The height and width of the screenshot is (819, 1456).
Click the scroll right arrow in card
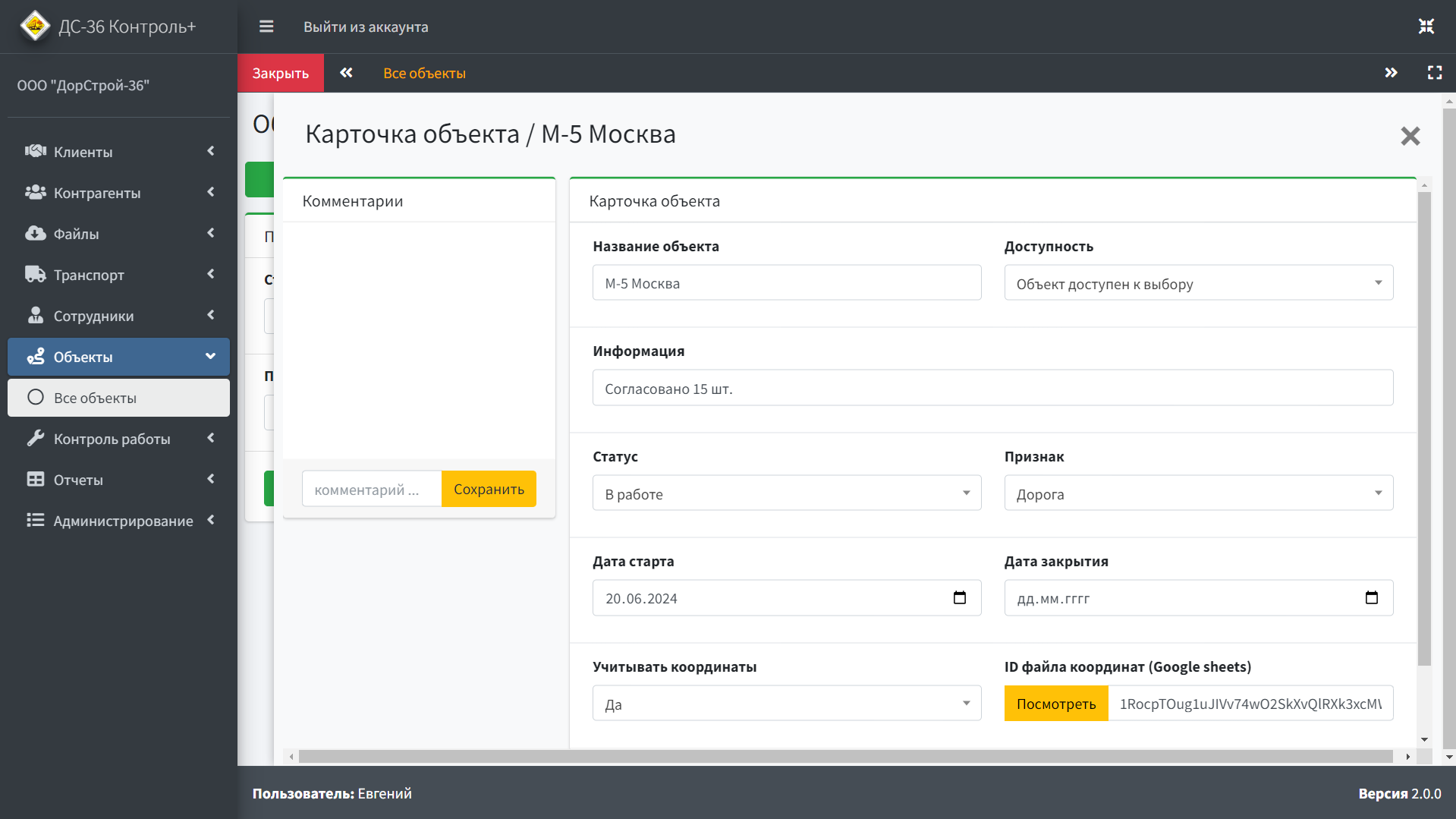tap(1407, 757)
